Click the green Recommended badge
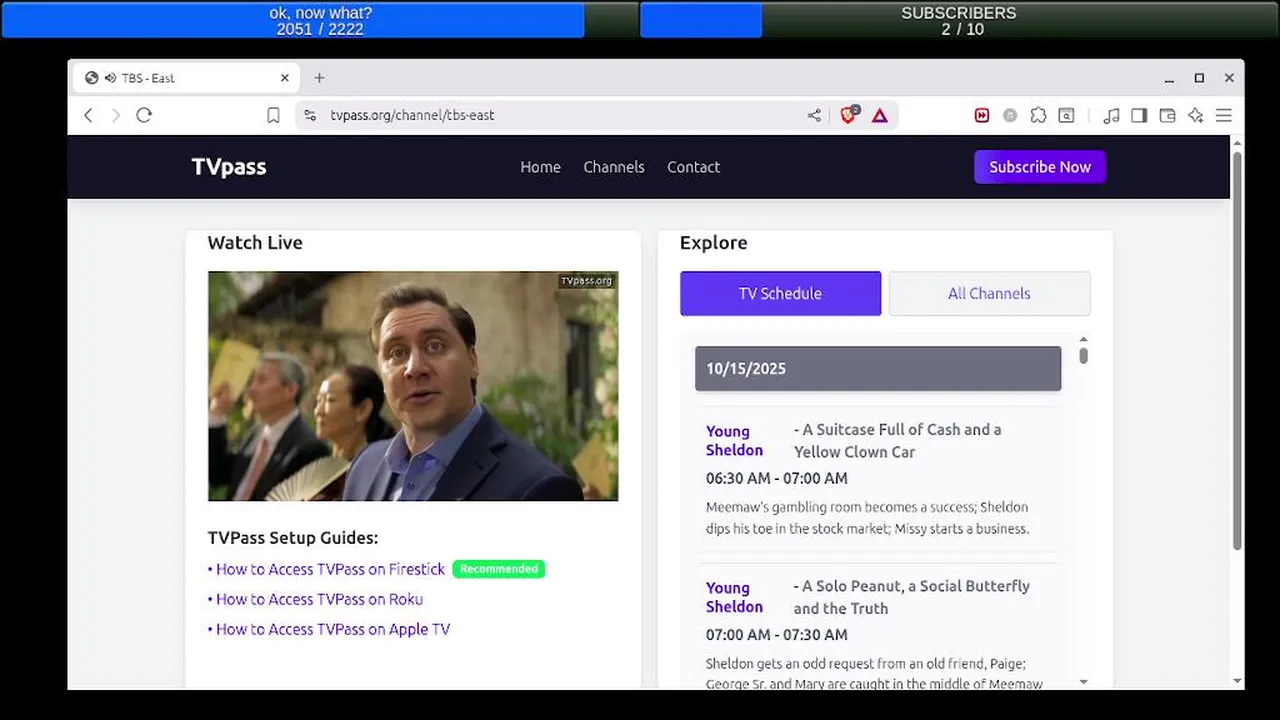Screen dimensions: 1280x720 499,569
